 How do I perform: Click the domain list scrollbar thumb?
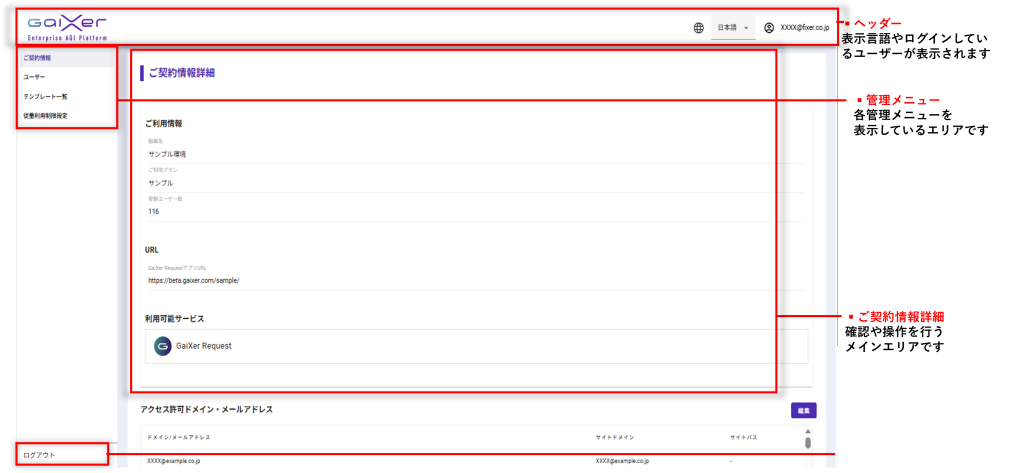(808, 443)
